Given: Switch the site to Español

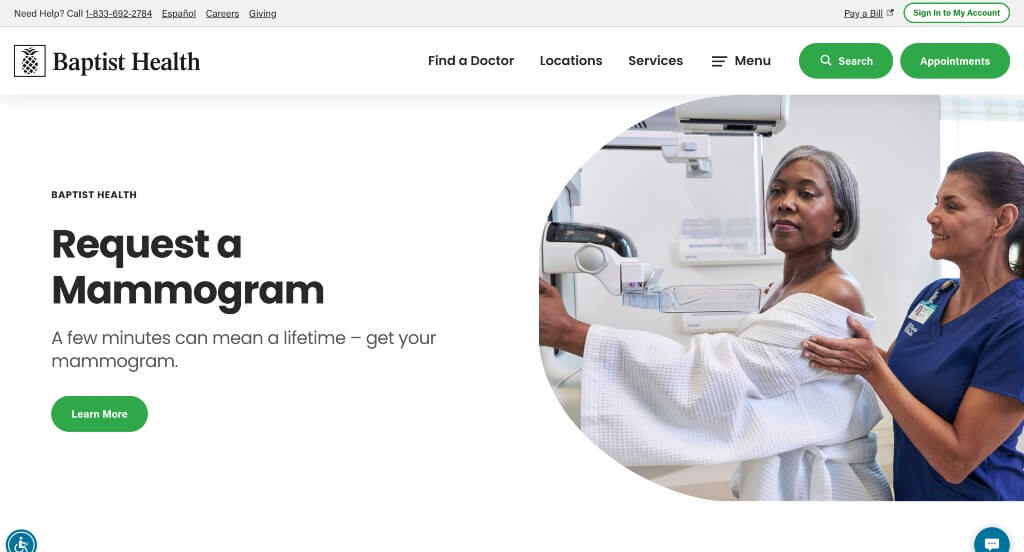Looking at the screenshot, I should click(x=179, y=13).
